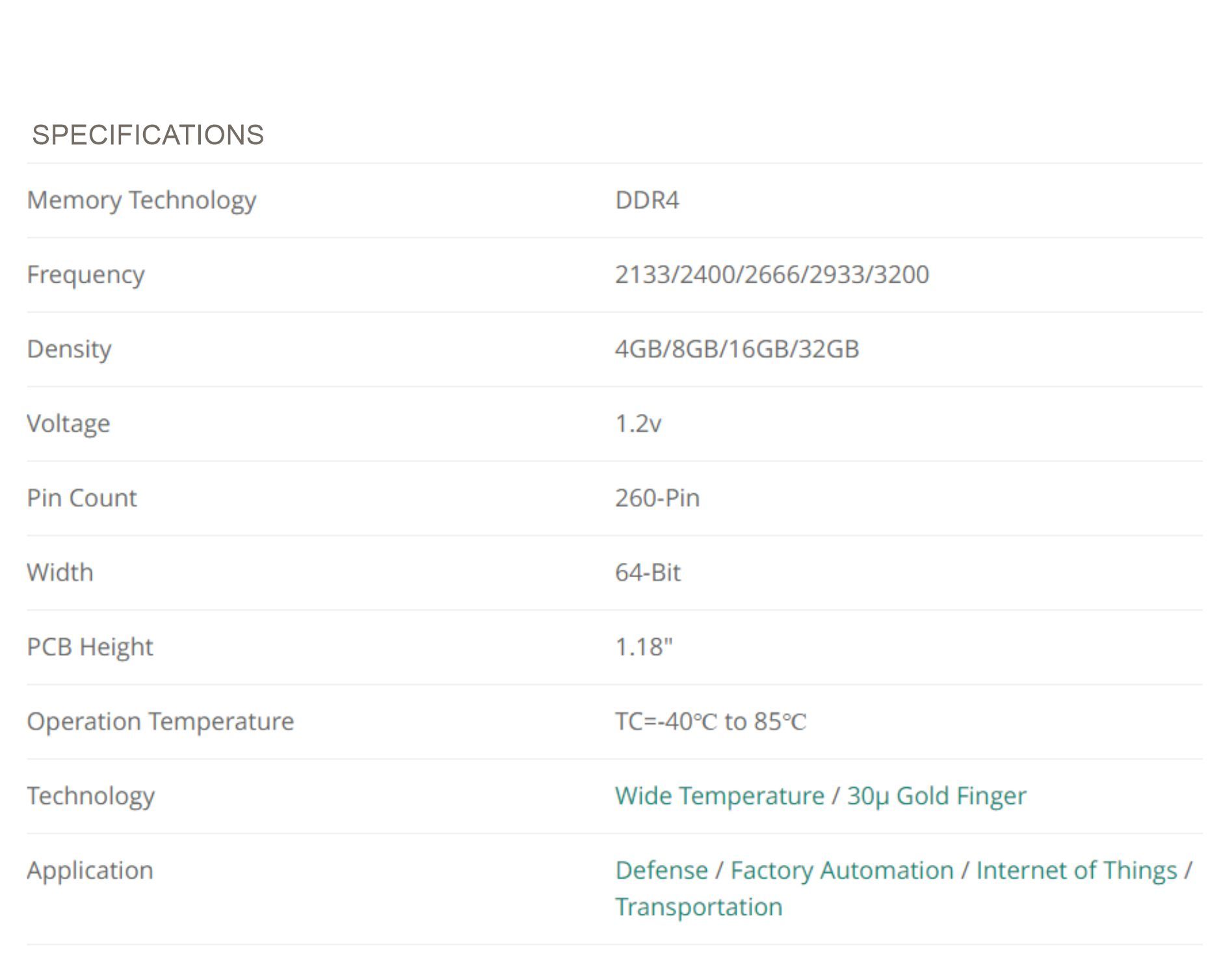Viewport: 1232px width, 956px height.
Task: Select the TC=-40℃ to 85℃ value
Action: [711, 722]
